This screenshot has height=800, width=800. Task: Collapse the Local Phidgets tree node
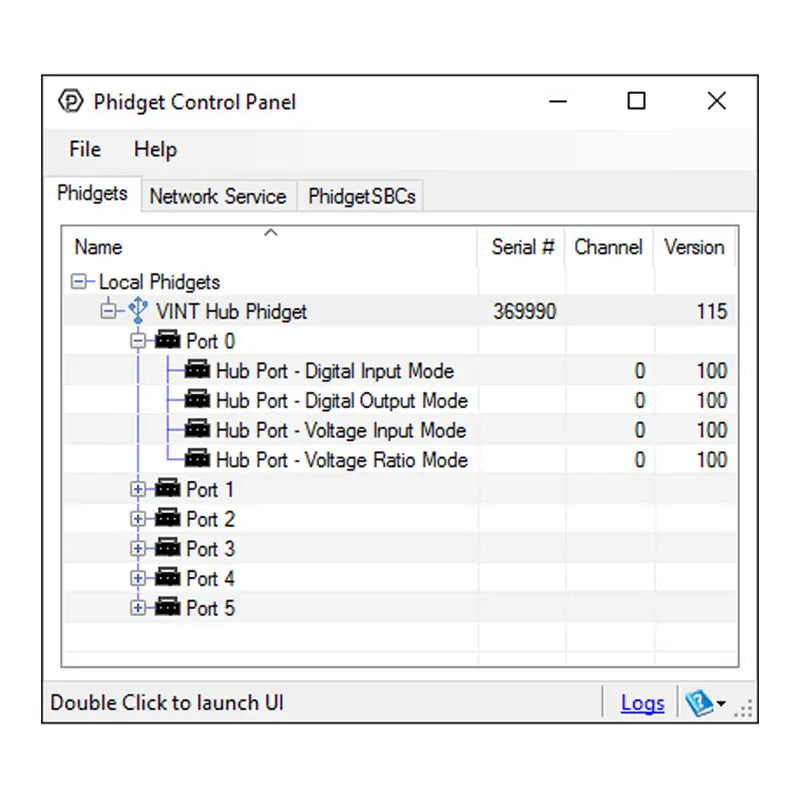79,281
